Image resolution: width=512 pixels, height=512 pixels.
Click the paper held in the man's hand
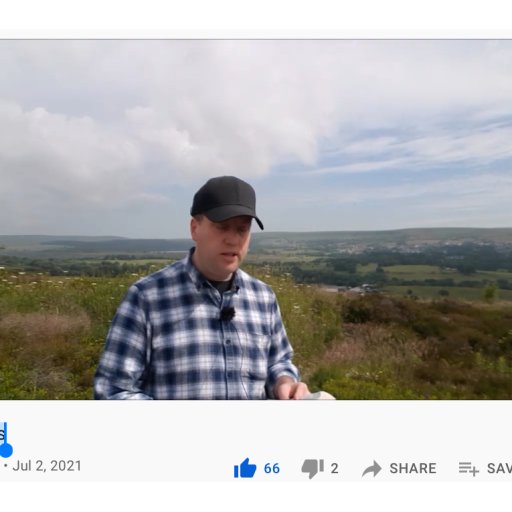317,395
